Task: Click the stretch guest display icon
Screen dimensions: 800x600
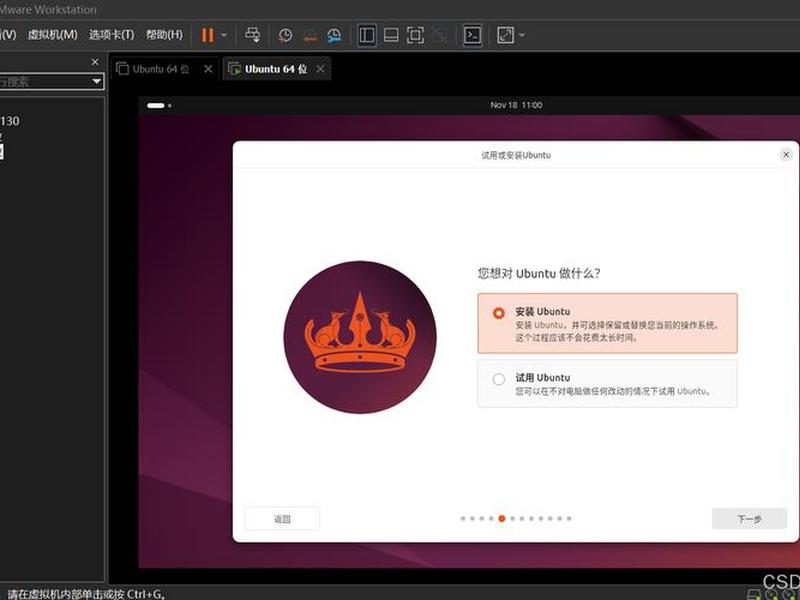Action: (x=505, y=35)
